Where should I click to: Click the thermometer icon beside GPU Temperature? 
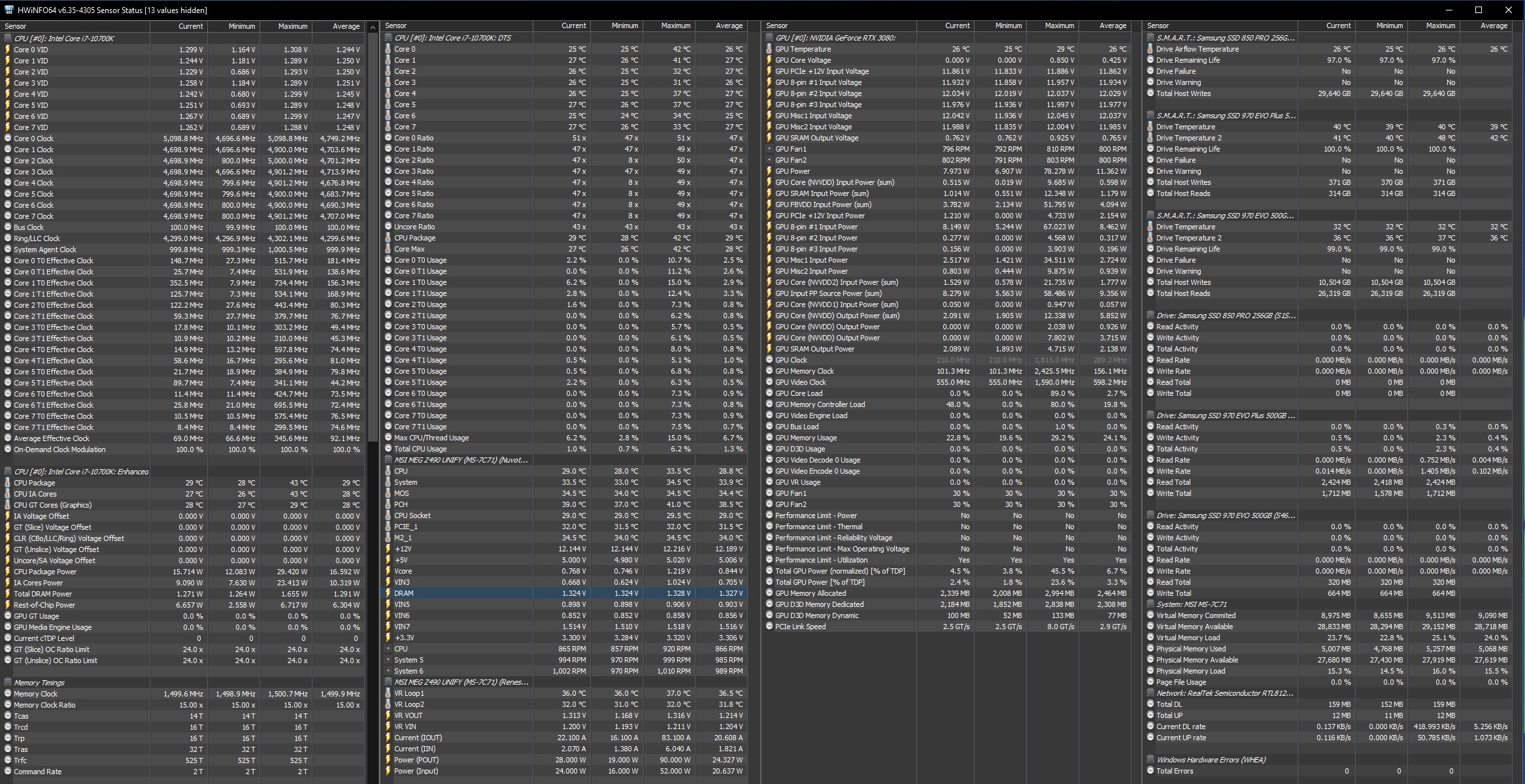[769, 49]
